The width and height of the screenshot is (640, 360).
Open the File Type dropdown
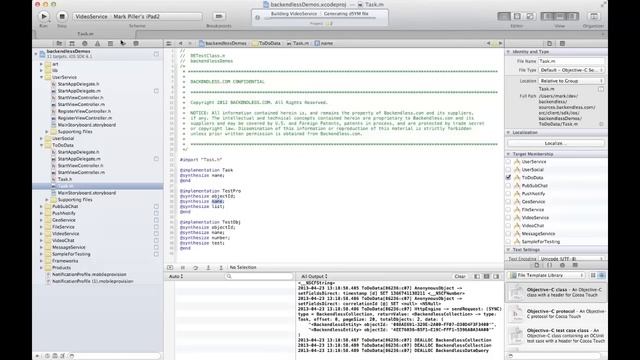click(571, 70)
